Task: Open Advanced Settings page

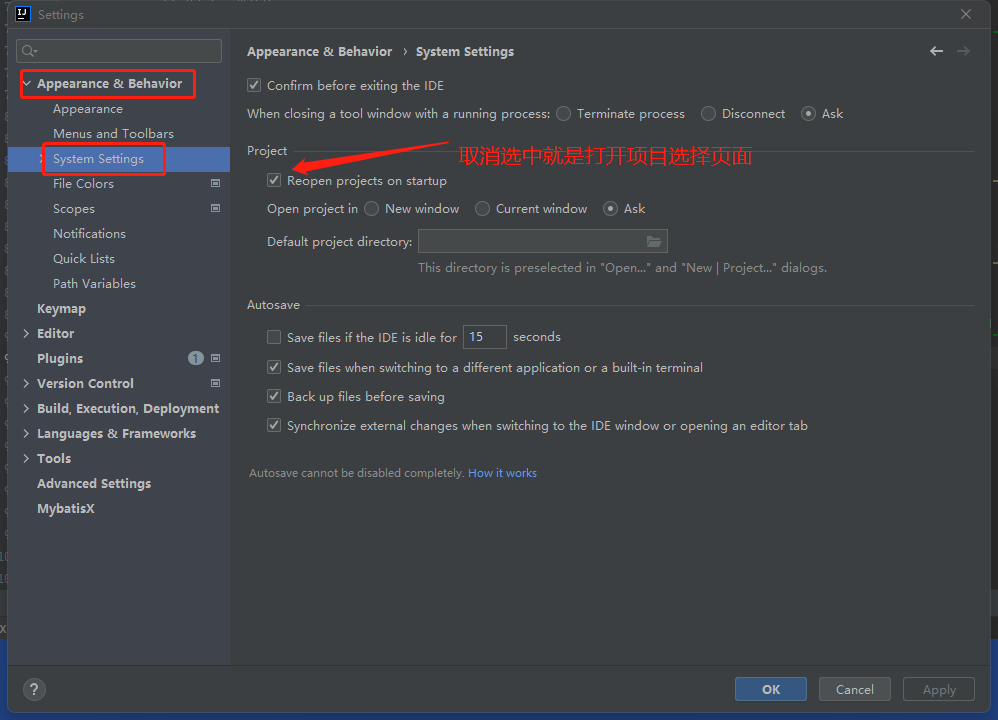Action: click(94, 483)
